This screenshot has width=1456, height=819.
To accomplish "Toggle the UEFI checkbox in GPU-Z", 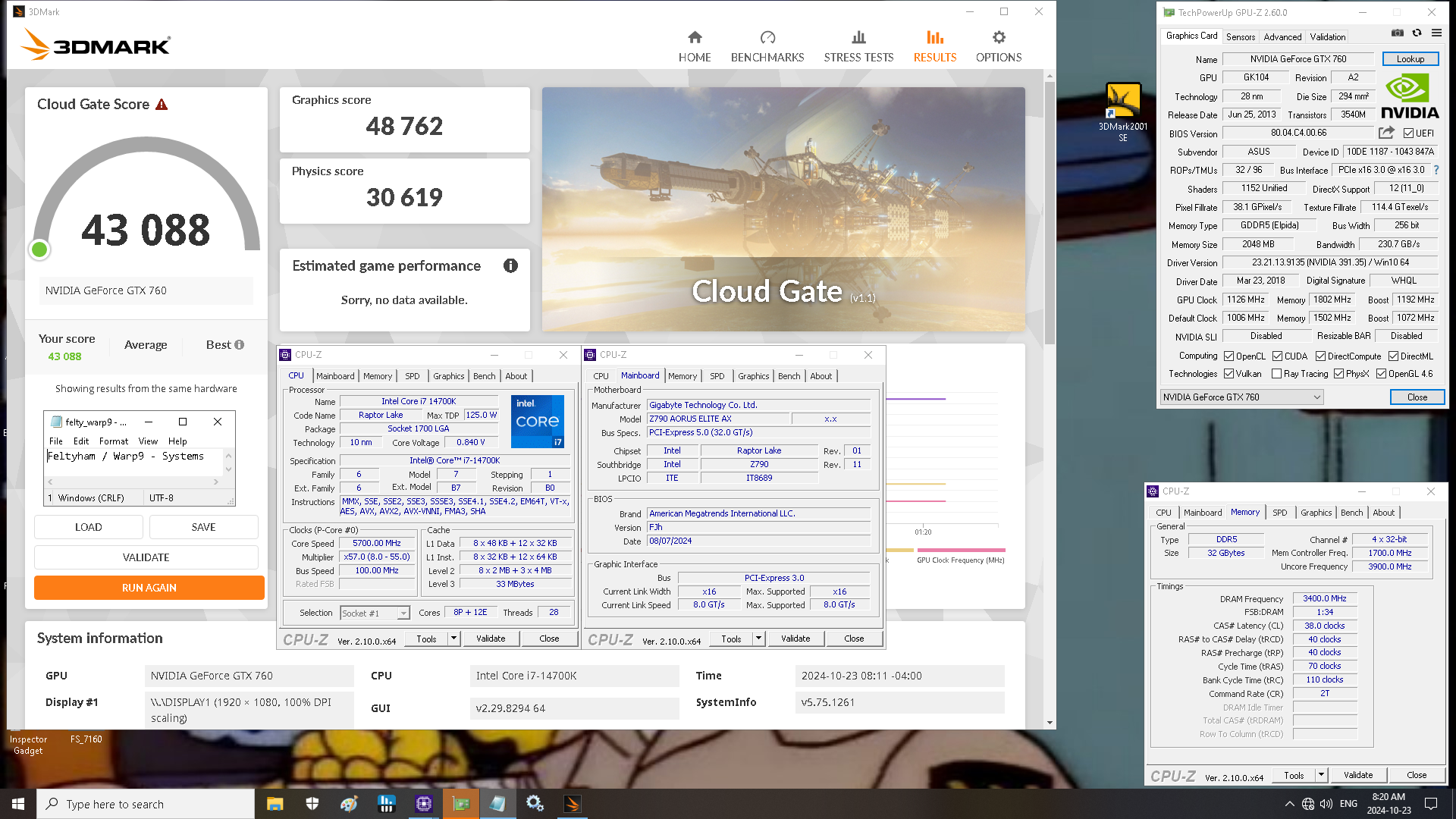I will pos(1408,133).
